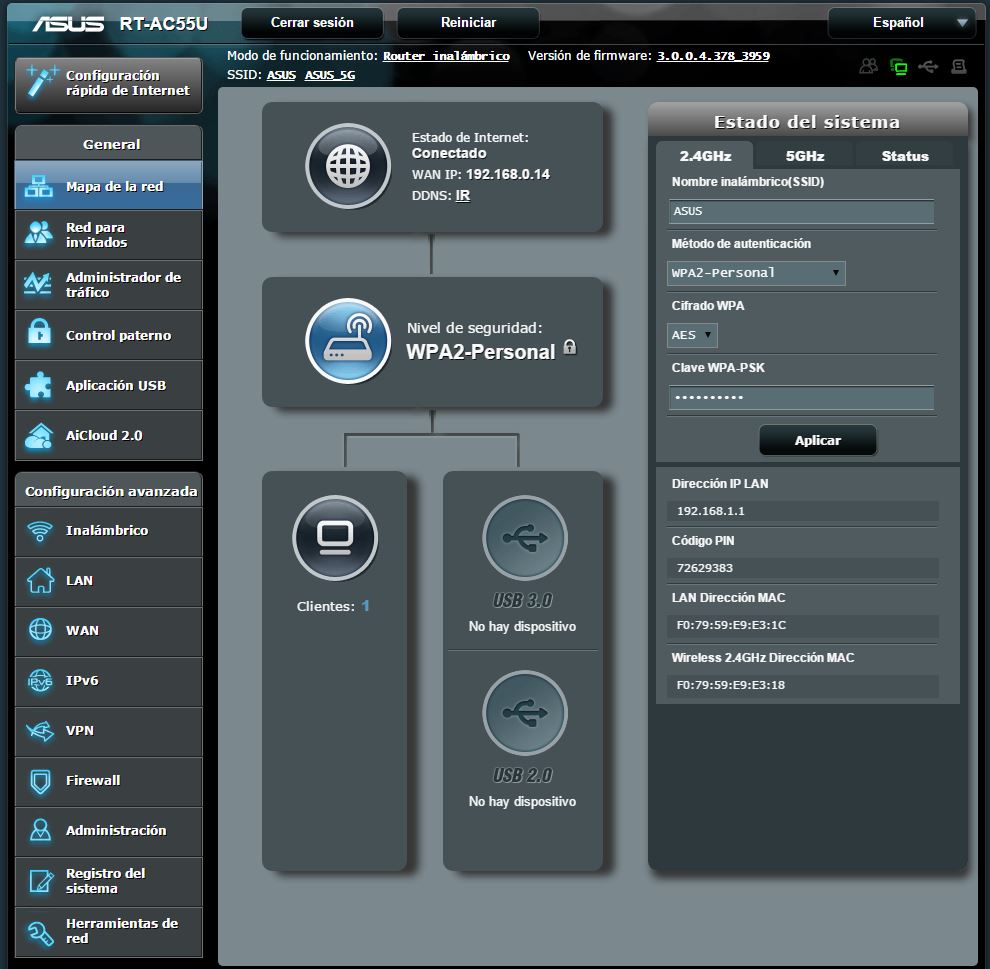Click the guest network status icon in header
990x969 pixels.
[869, 66]
